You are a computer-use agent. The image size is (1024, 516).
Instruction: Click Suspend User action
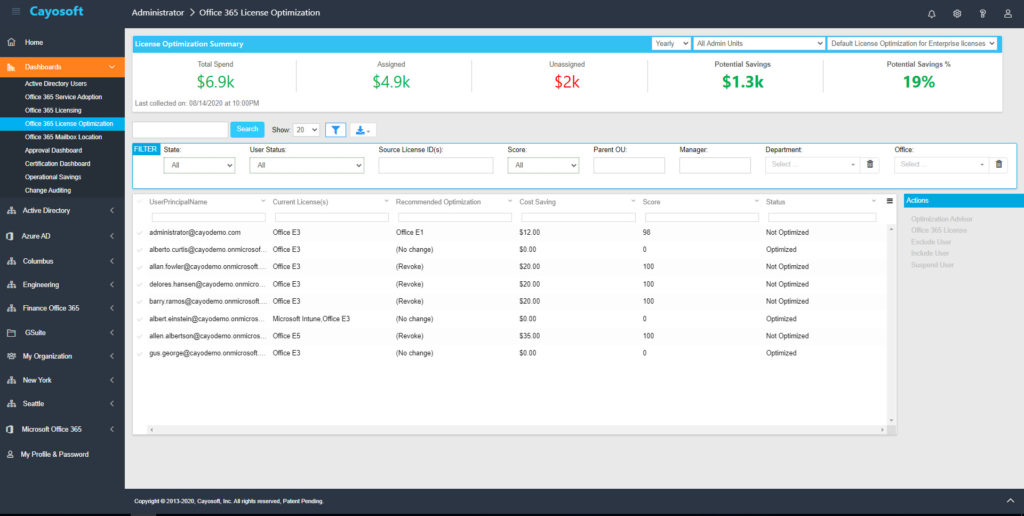click(x=932, y=265)
